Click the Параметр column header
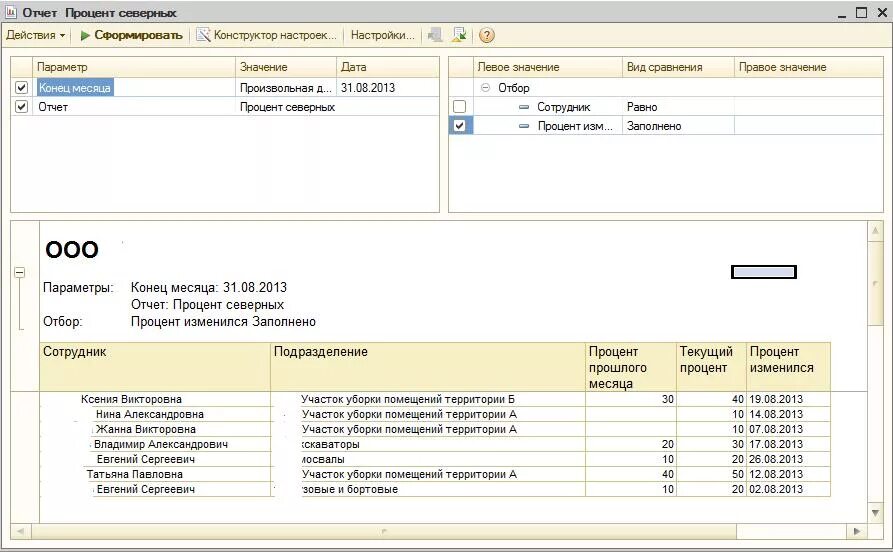 click(x=134, y=67)
